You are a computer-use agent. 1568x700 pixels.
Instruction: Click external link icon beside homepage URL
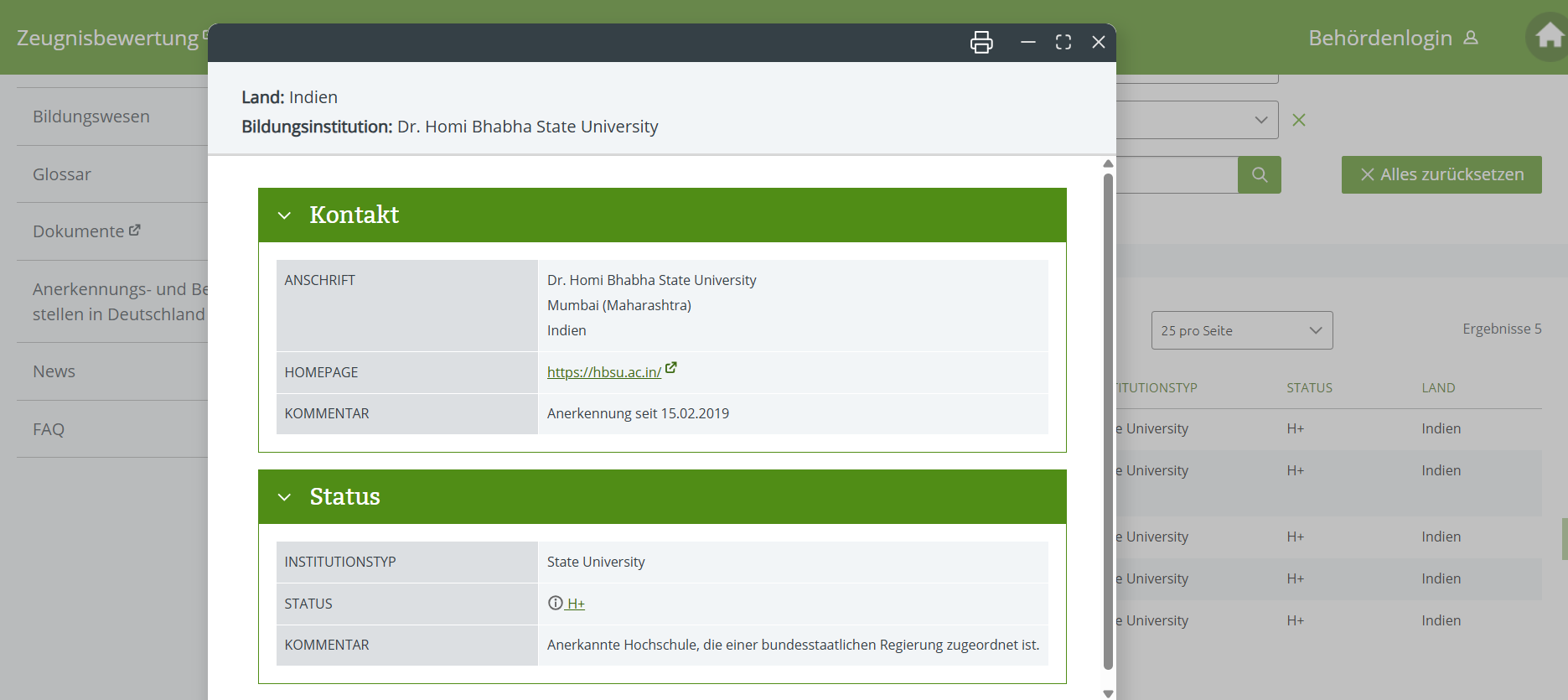coord(671,368)
